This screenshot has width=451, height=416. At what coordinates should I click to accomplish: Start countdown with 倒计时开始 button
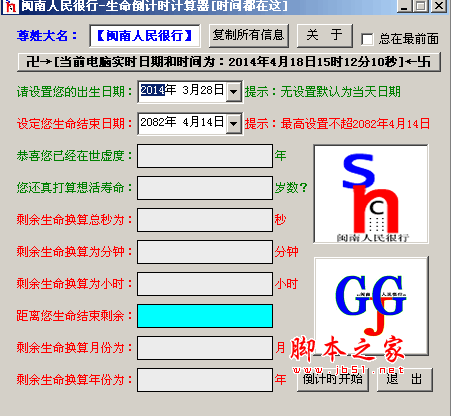333,379
